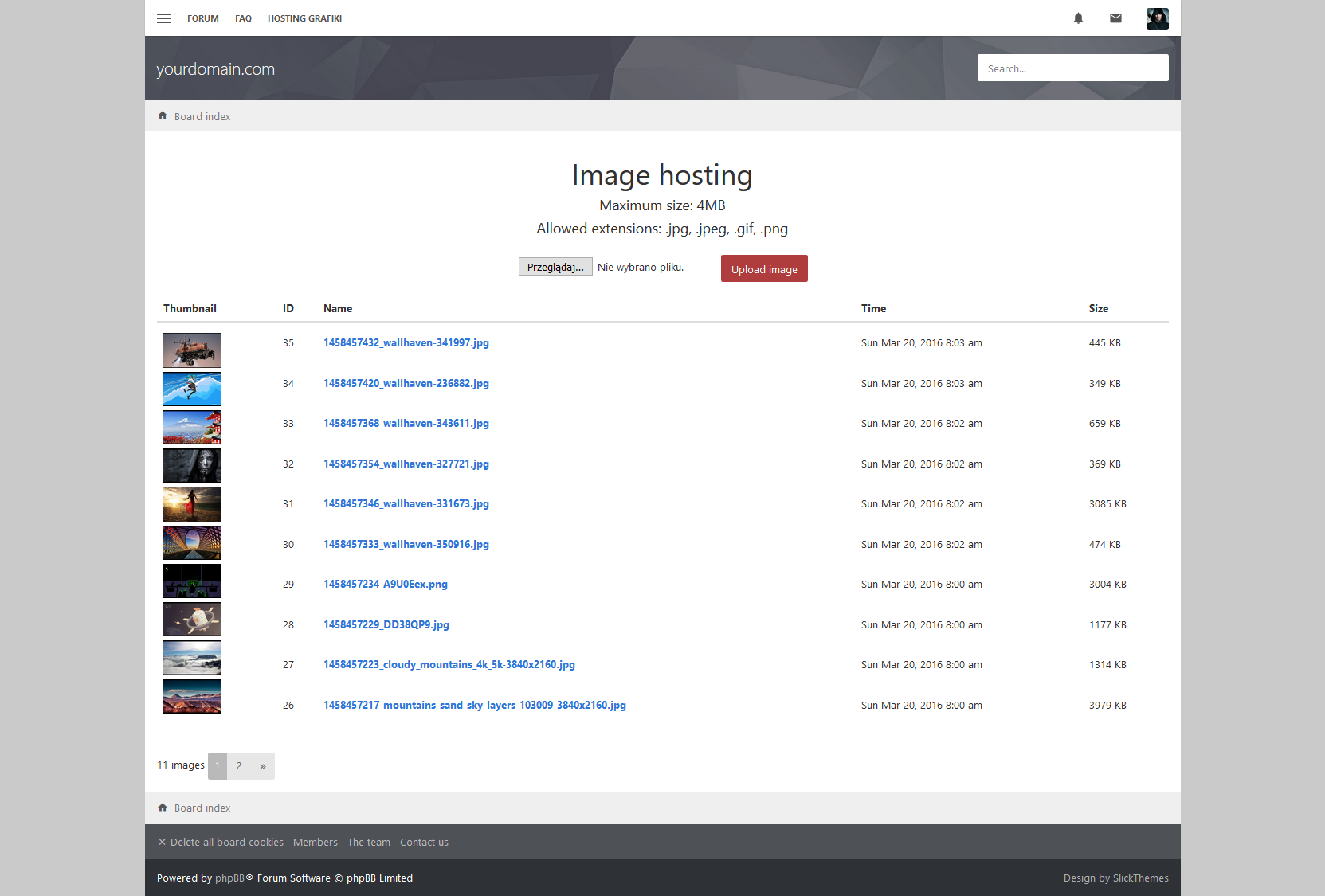Open the HOSTING GRAFIKI navigation link
The width and height of the screenshot is (1325, 896).
coord(304,18)
